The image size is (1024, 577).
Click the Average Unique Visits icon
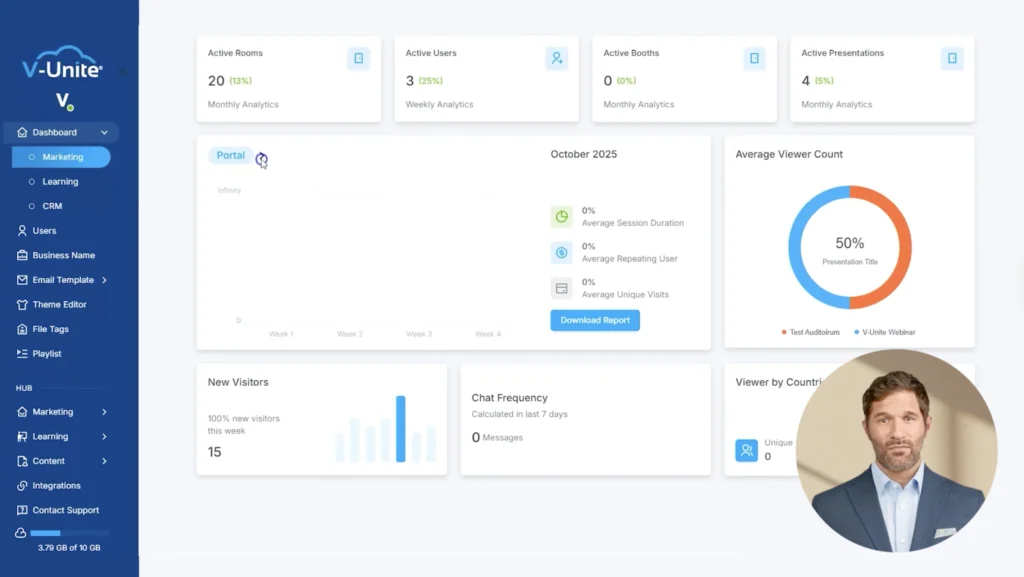point(561,289)
